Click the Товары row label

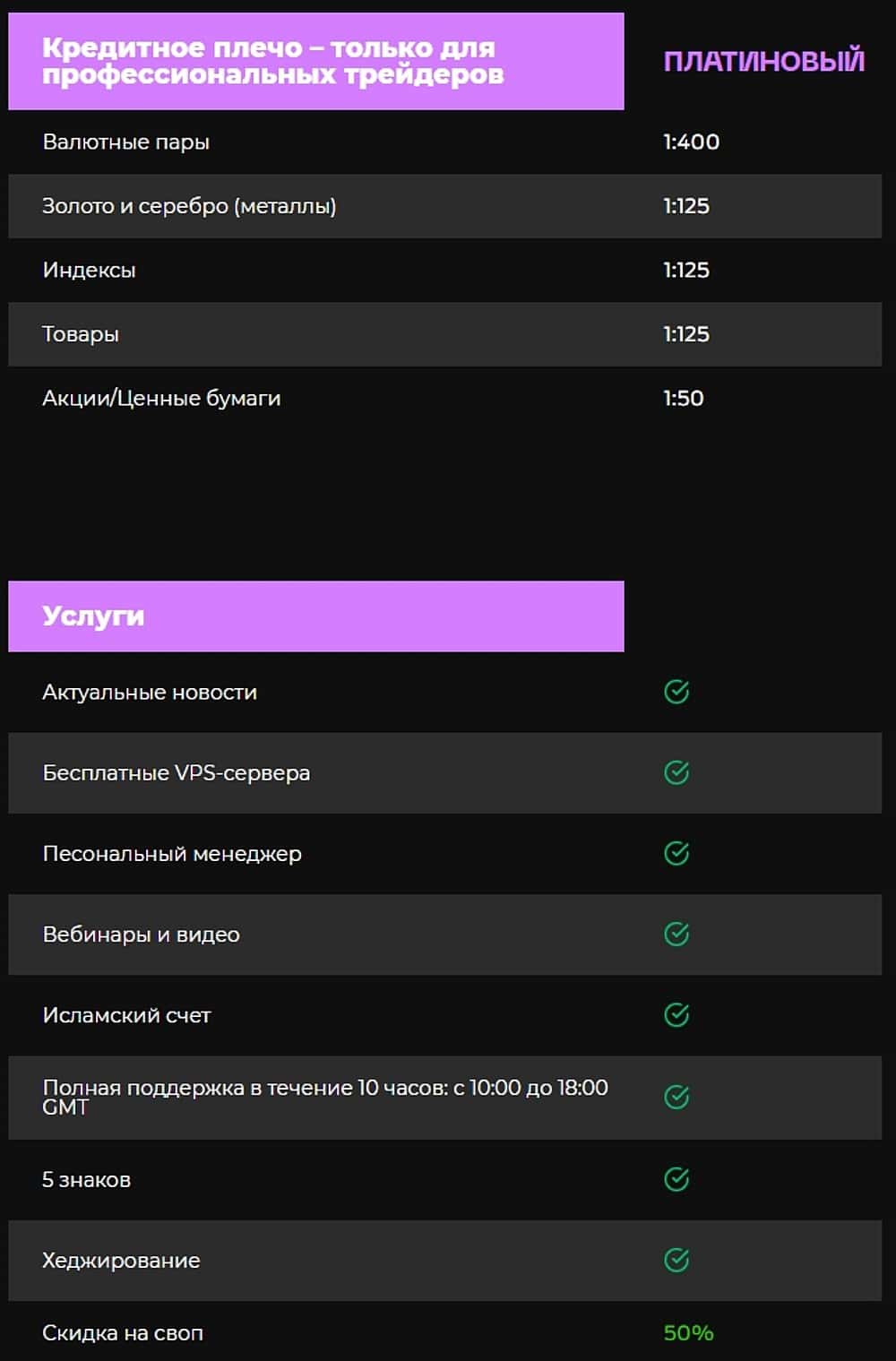(x=81, y=334)
